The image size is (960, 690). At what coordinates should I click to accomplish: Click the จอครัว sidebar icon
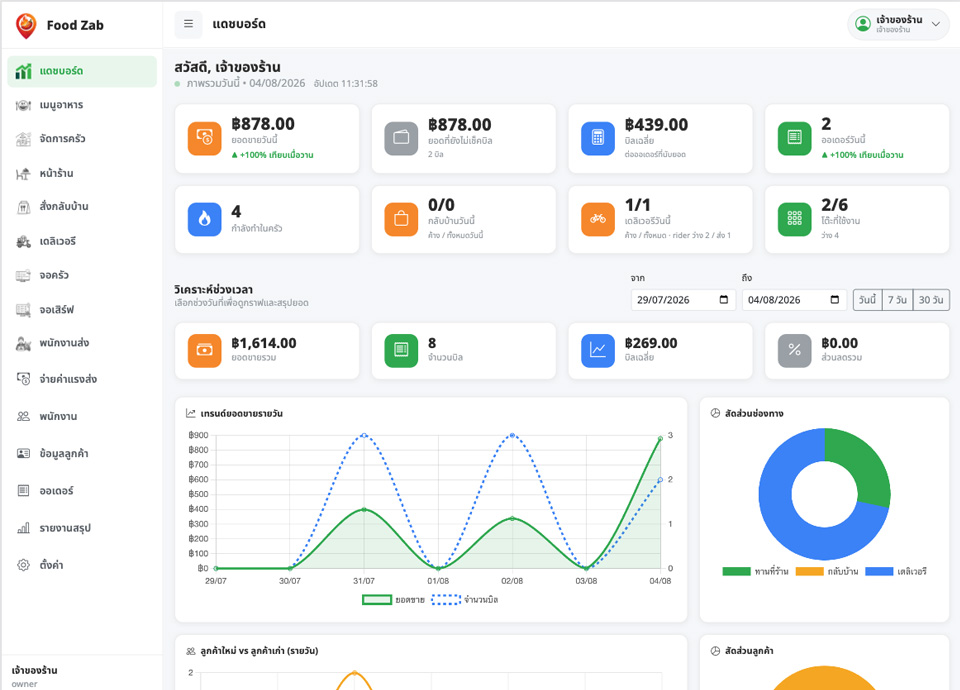[23, 276]
